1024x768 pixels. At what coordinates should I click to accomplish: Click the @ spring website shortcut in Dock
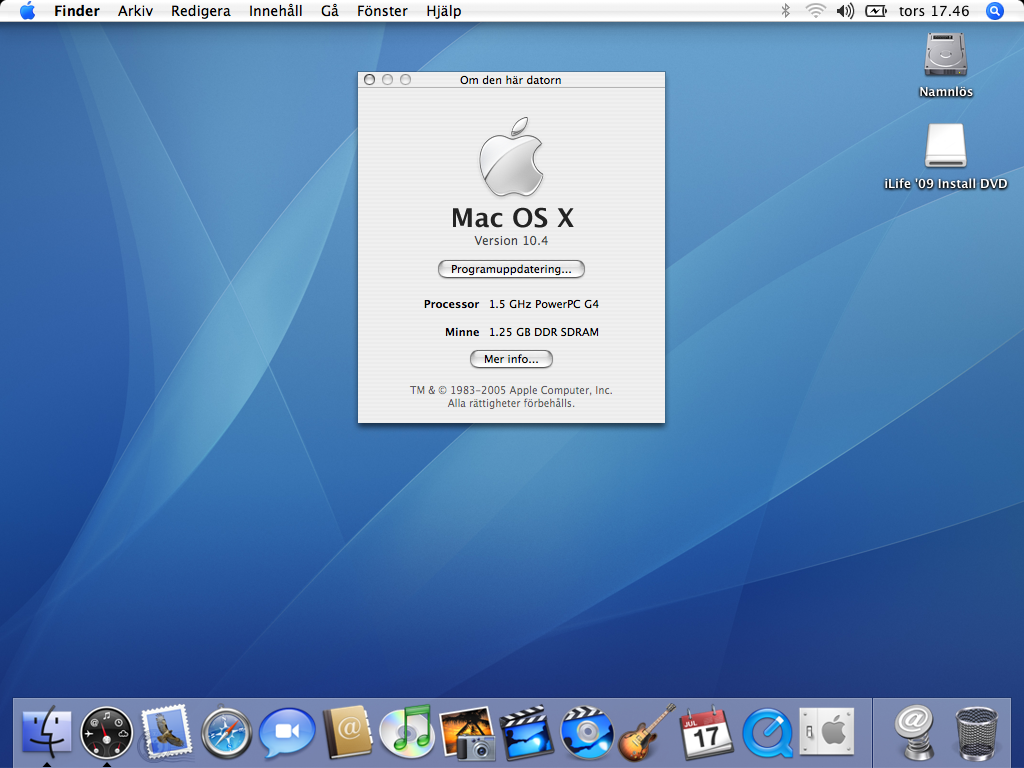914,733
